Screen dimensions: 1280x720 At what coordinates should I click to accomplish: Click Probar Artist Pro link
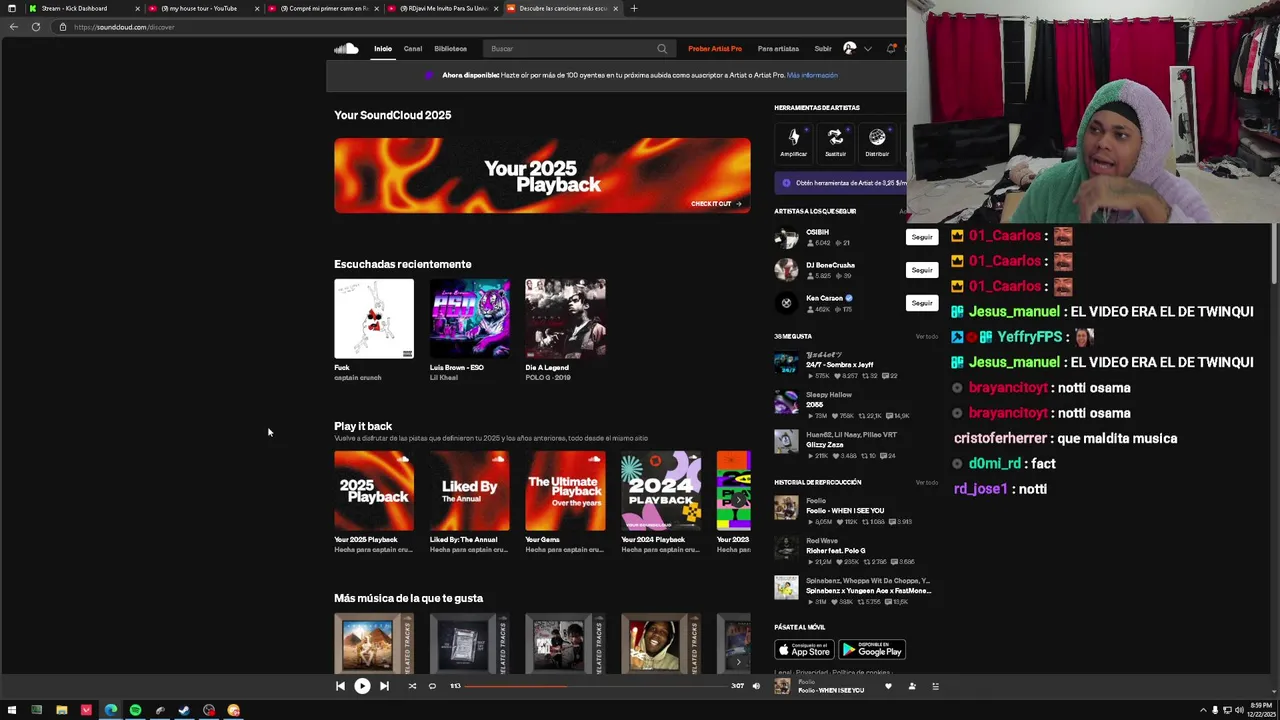[715, 48]
